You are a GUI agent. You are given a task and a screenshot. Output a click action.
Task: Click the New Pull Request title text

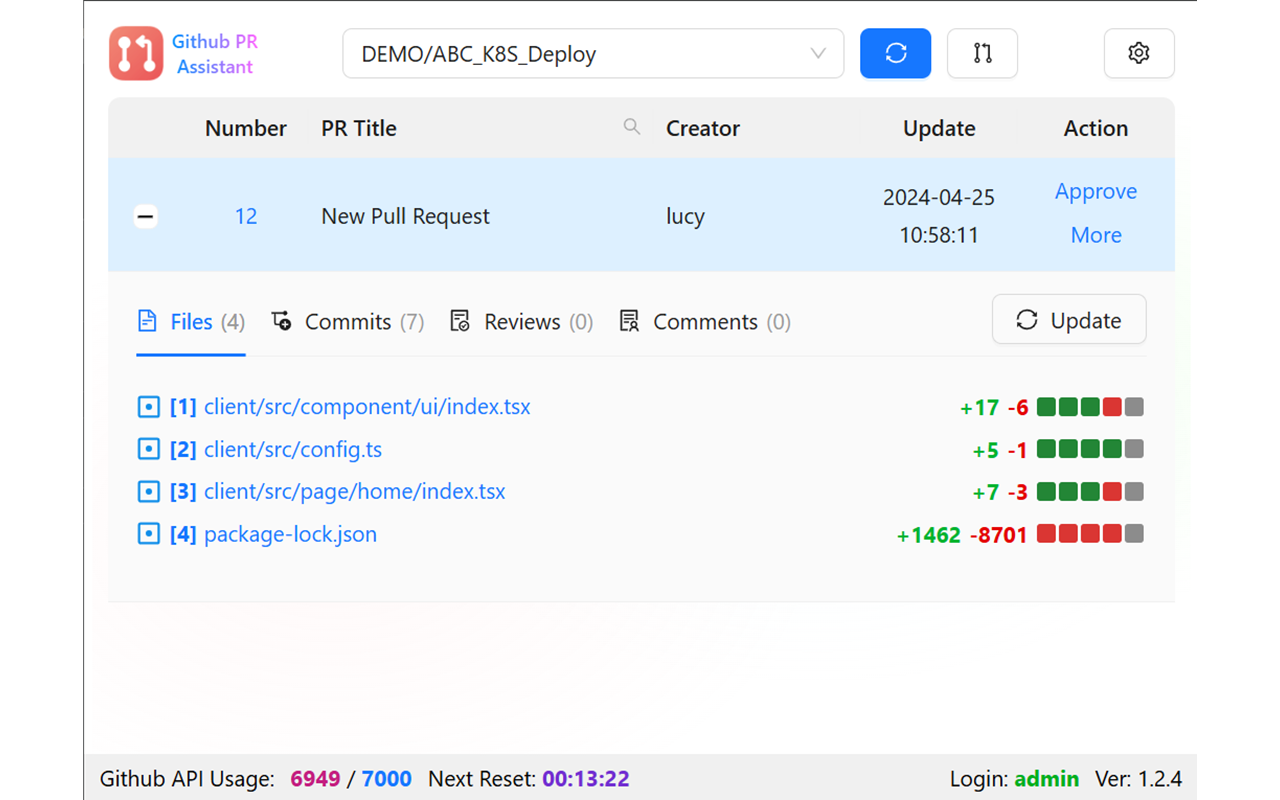405,216
